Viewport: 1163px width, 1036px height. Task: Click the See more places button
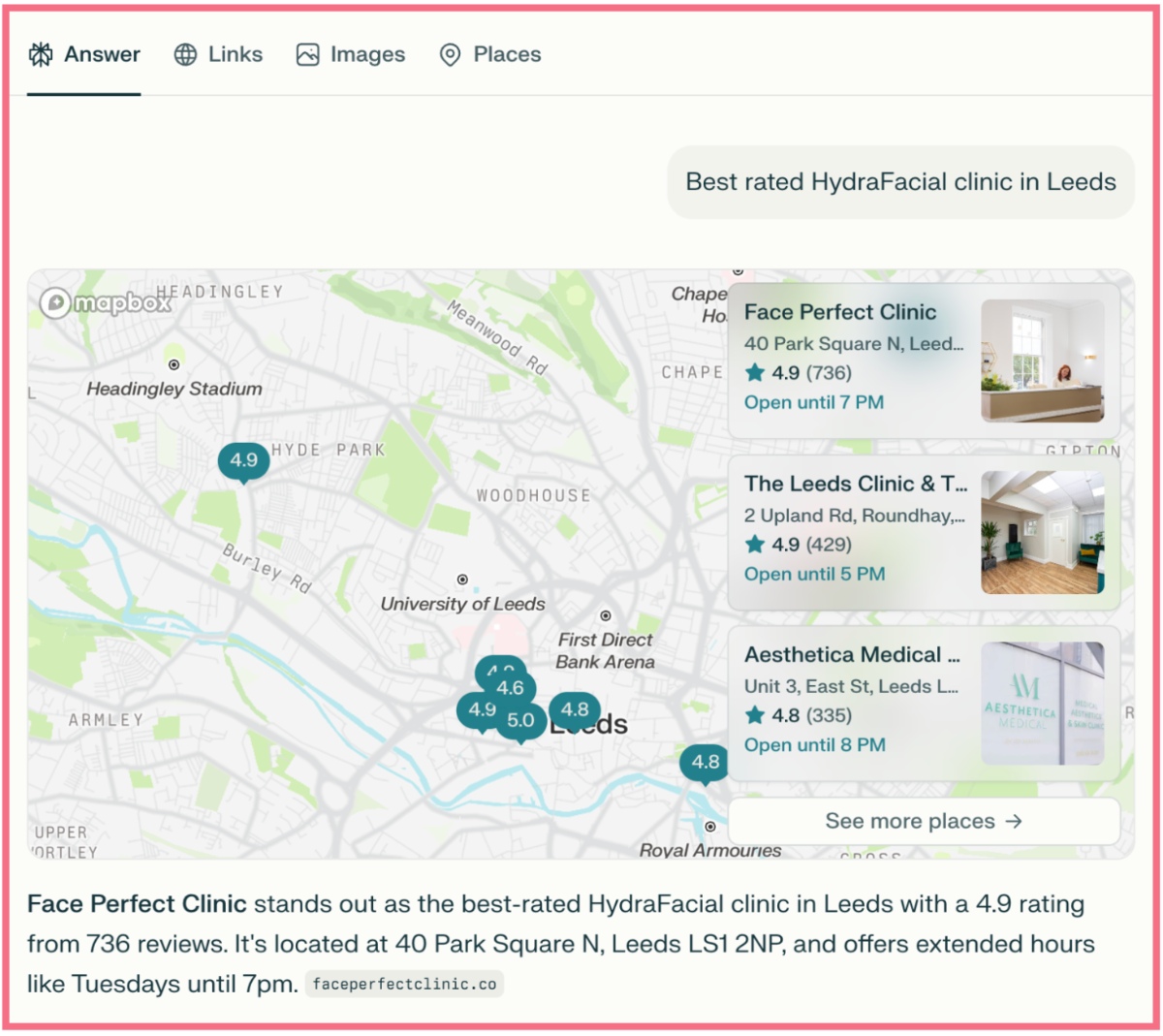[x=924, y=821]
